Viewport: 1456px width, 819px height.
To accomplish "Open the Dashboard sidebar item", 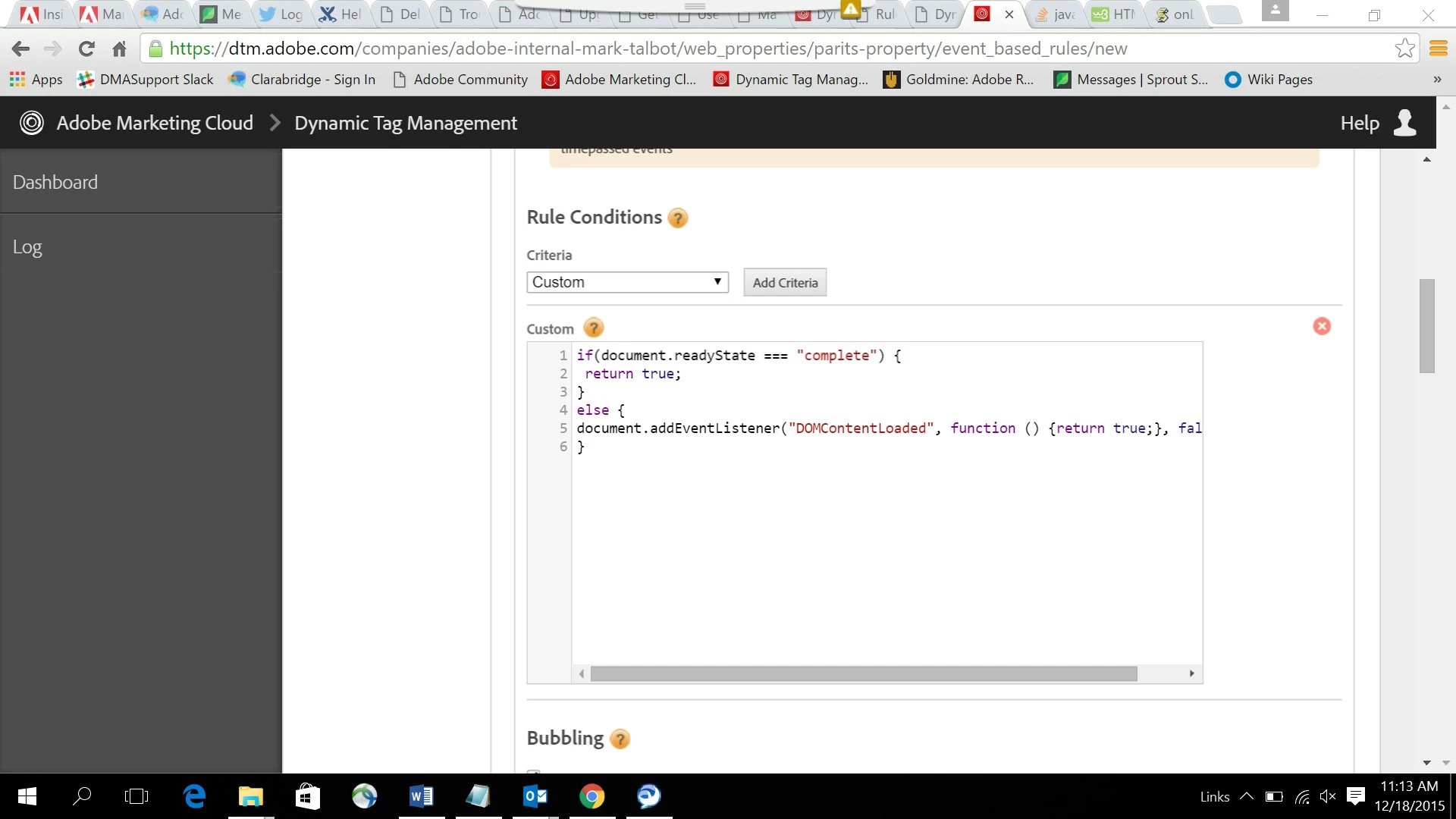I will pyautogui.click(x=55, y=182).
